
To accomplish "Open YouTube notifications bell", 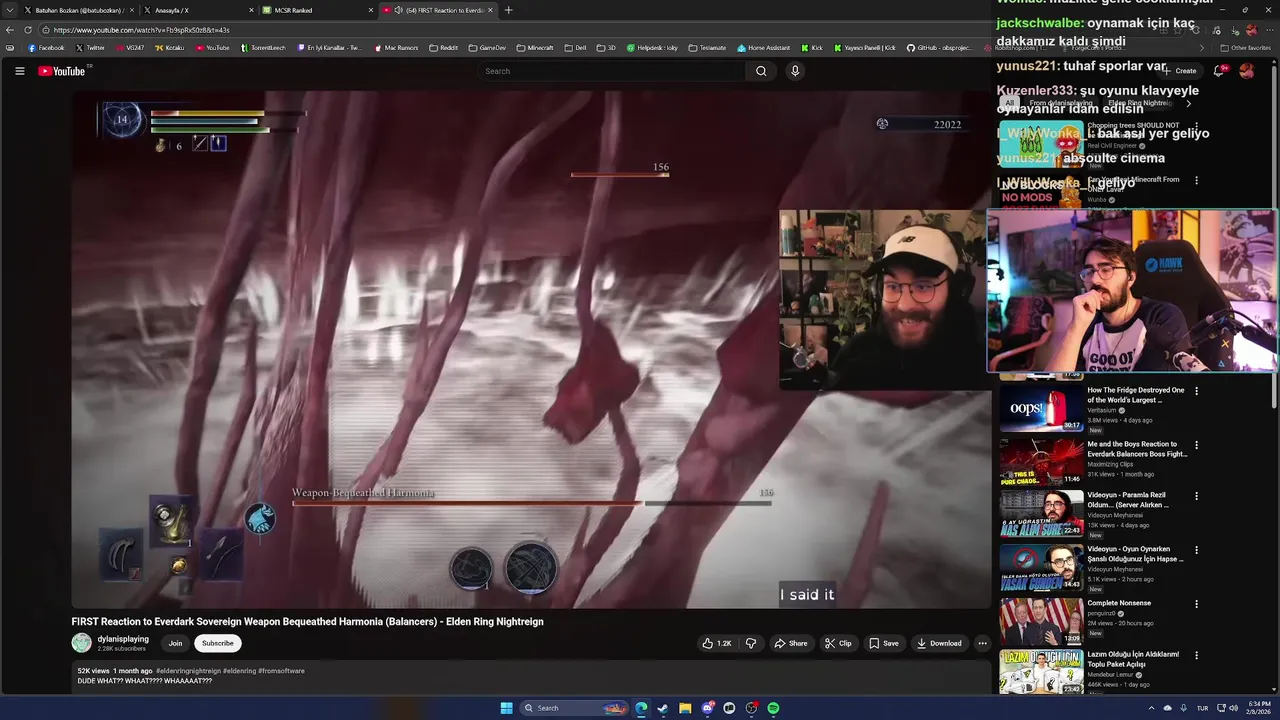I will click(1218, 71).
